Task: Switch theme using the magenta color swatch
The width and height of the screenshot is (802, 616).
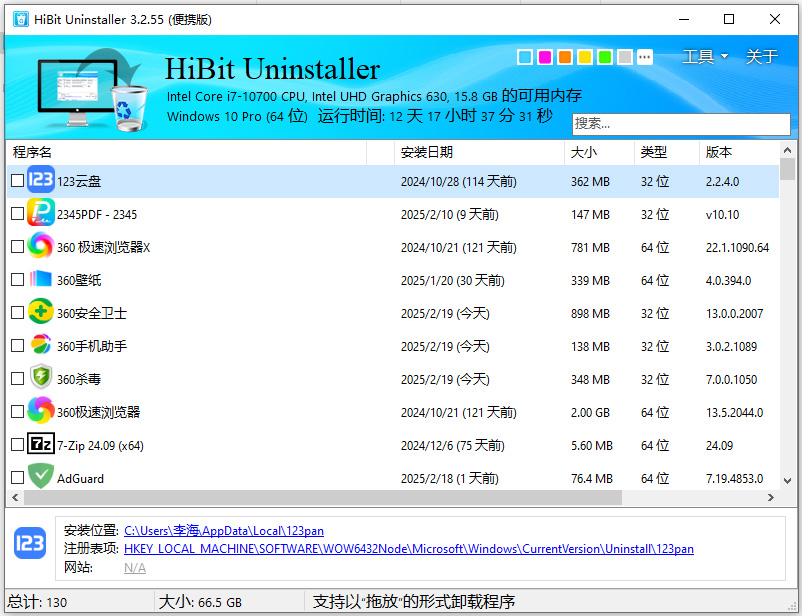Action: click(x=544, y=57)
